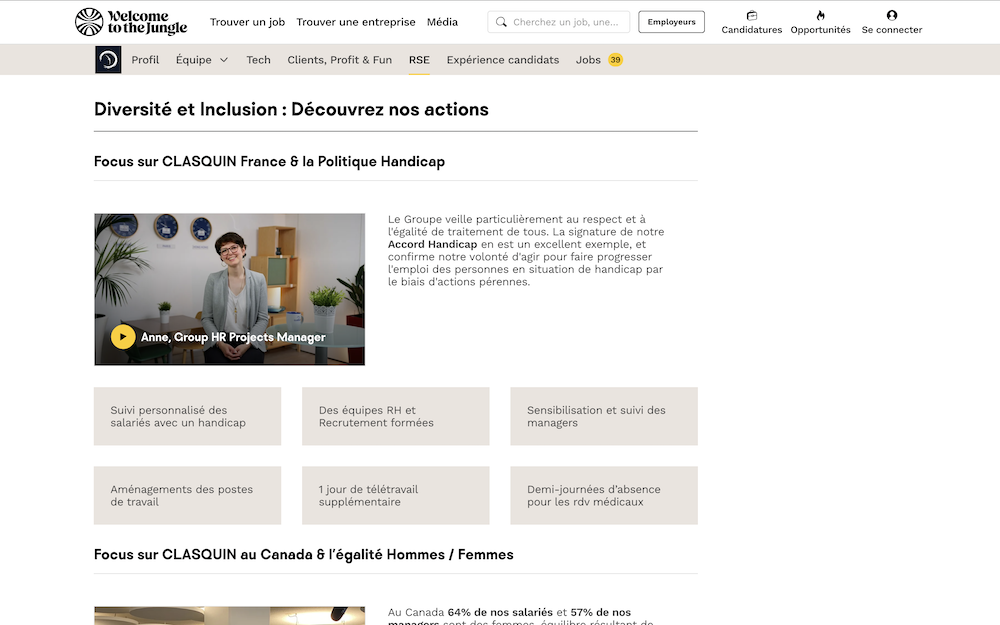Click the Jobs count badge 39
The image size is (1000, 625).
(x=615, y=60)
